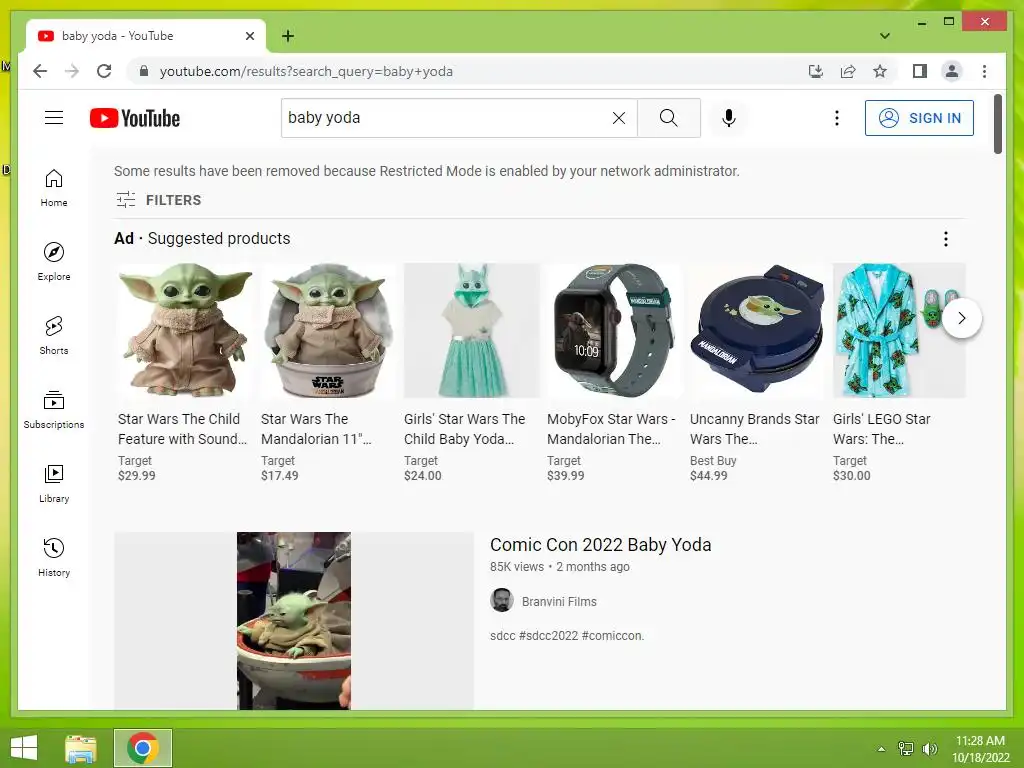Click 'Uncanny Brands Star Wars The...' title
1024x768 pixels.
click(754, 429)
